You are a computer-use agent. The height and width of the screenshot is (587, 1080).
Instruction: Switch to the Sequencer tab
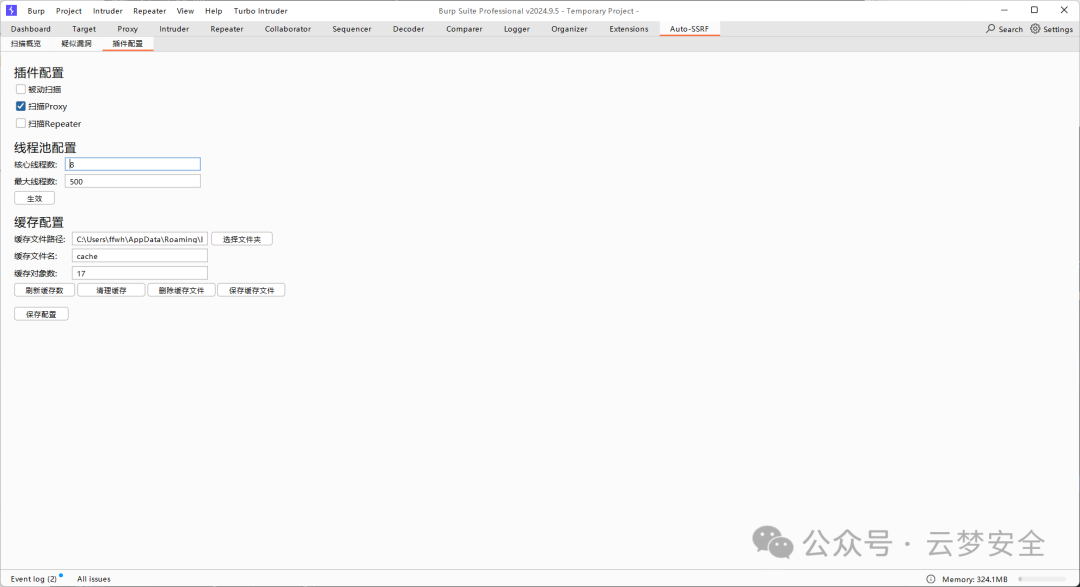coord(352,29)
